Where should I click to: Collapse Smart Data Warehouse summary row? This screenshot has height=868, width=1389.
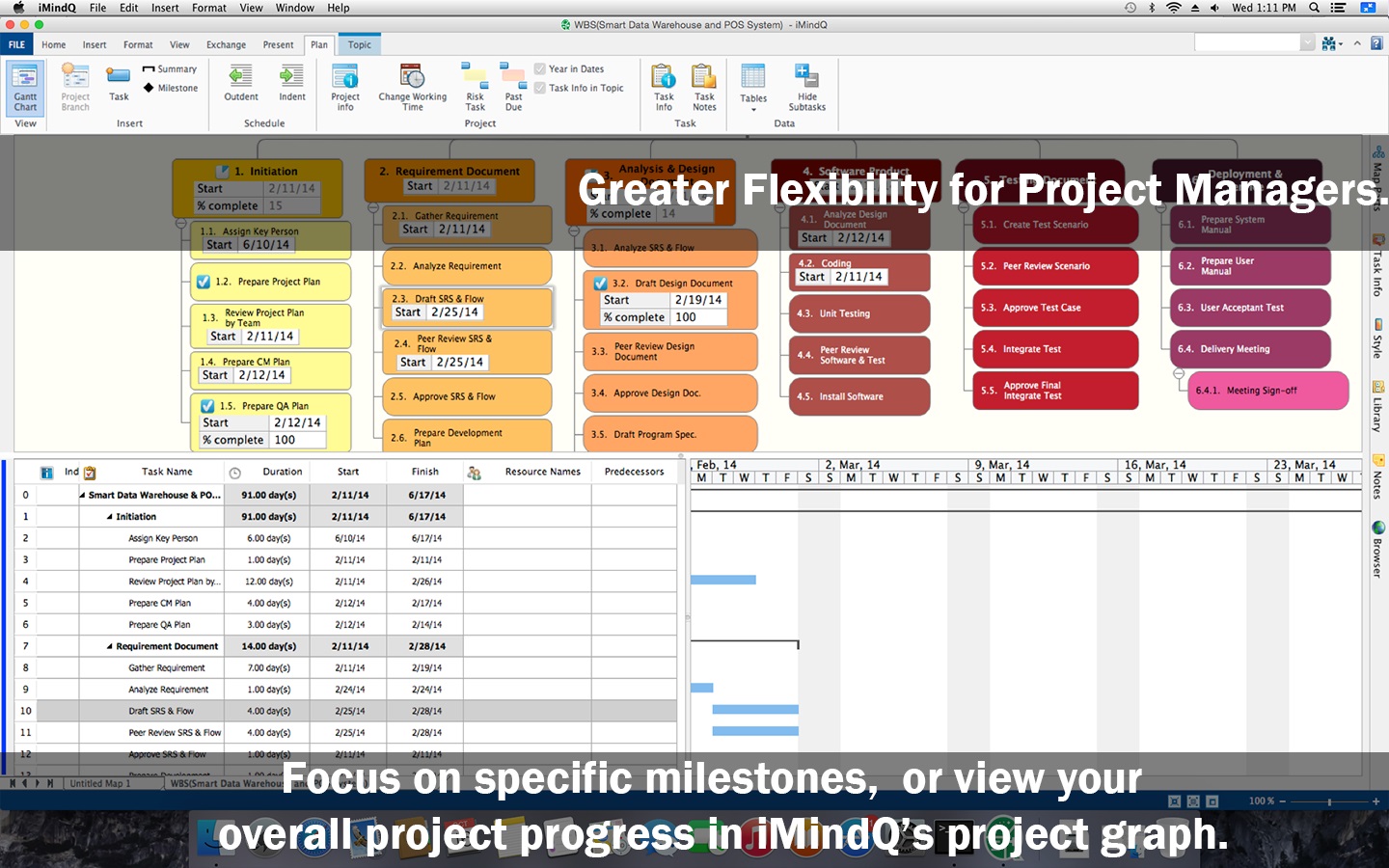point(82,496)
